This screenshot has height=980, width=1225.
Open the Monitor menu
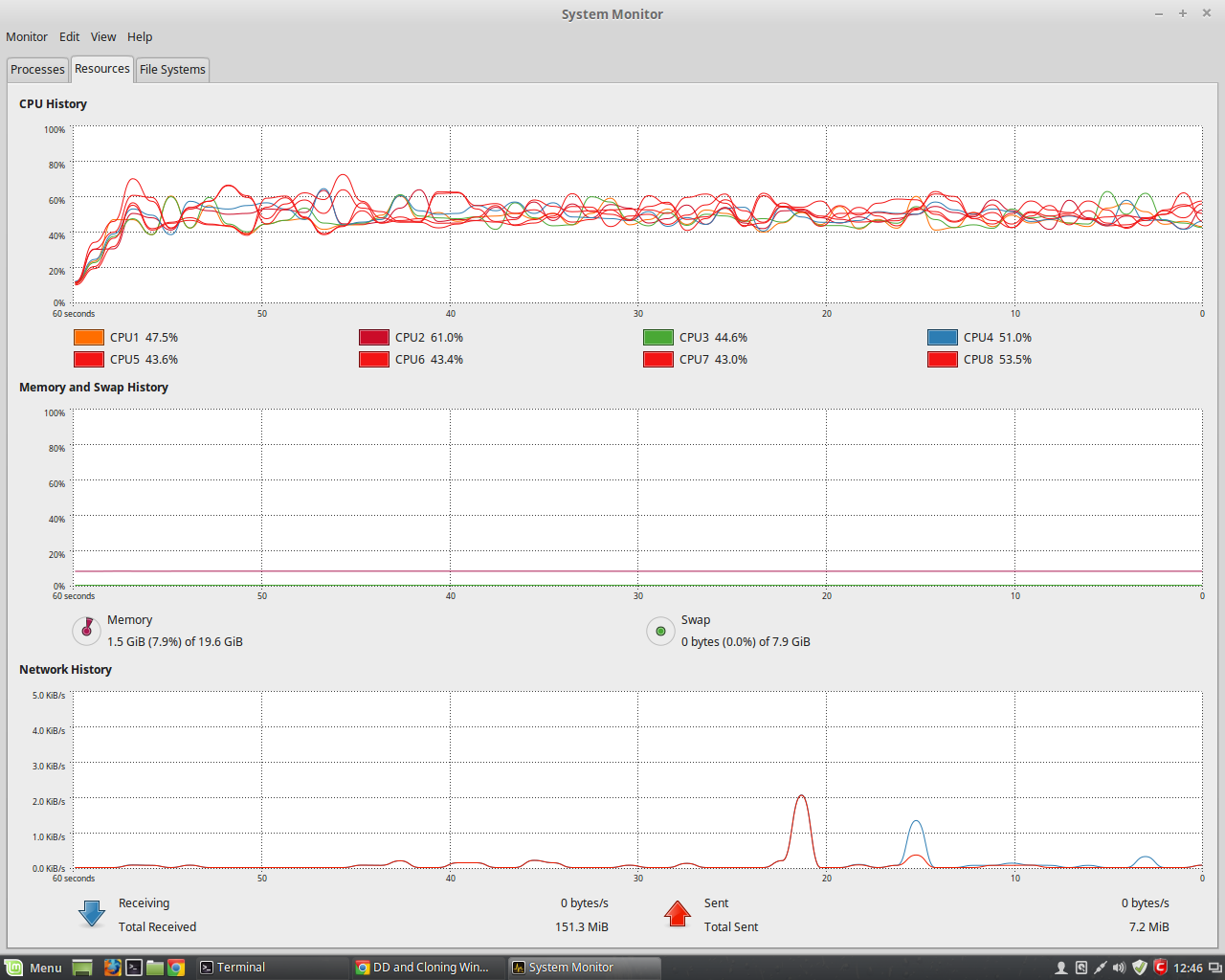click(x=27, y=37)
